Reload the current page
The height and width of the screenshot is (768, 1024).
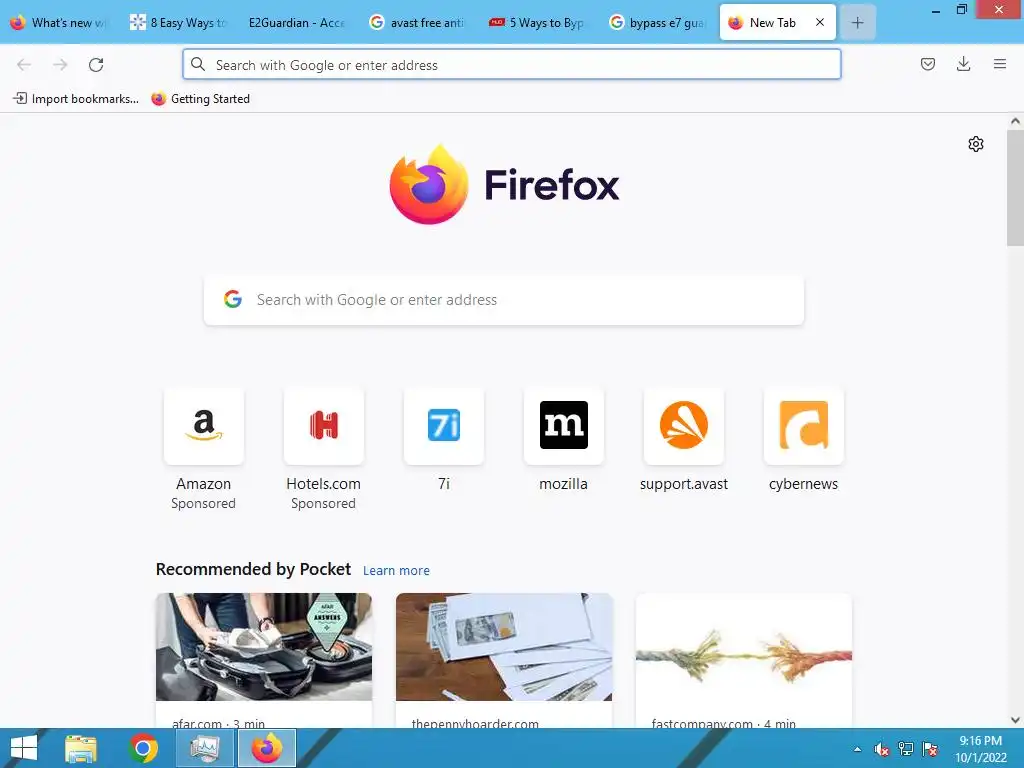click(x=96, y=65)
